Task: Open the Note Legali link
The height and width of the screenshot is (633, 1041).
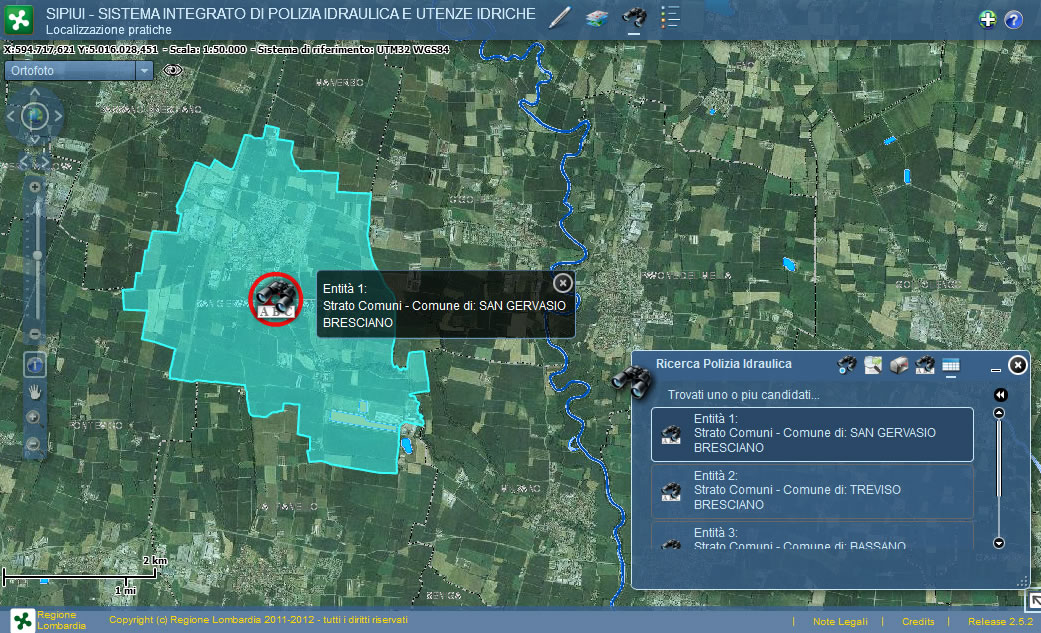Action: pyautogui.click(x=840, y=622)
